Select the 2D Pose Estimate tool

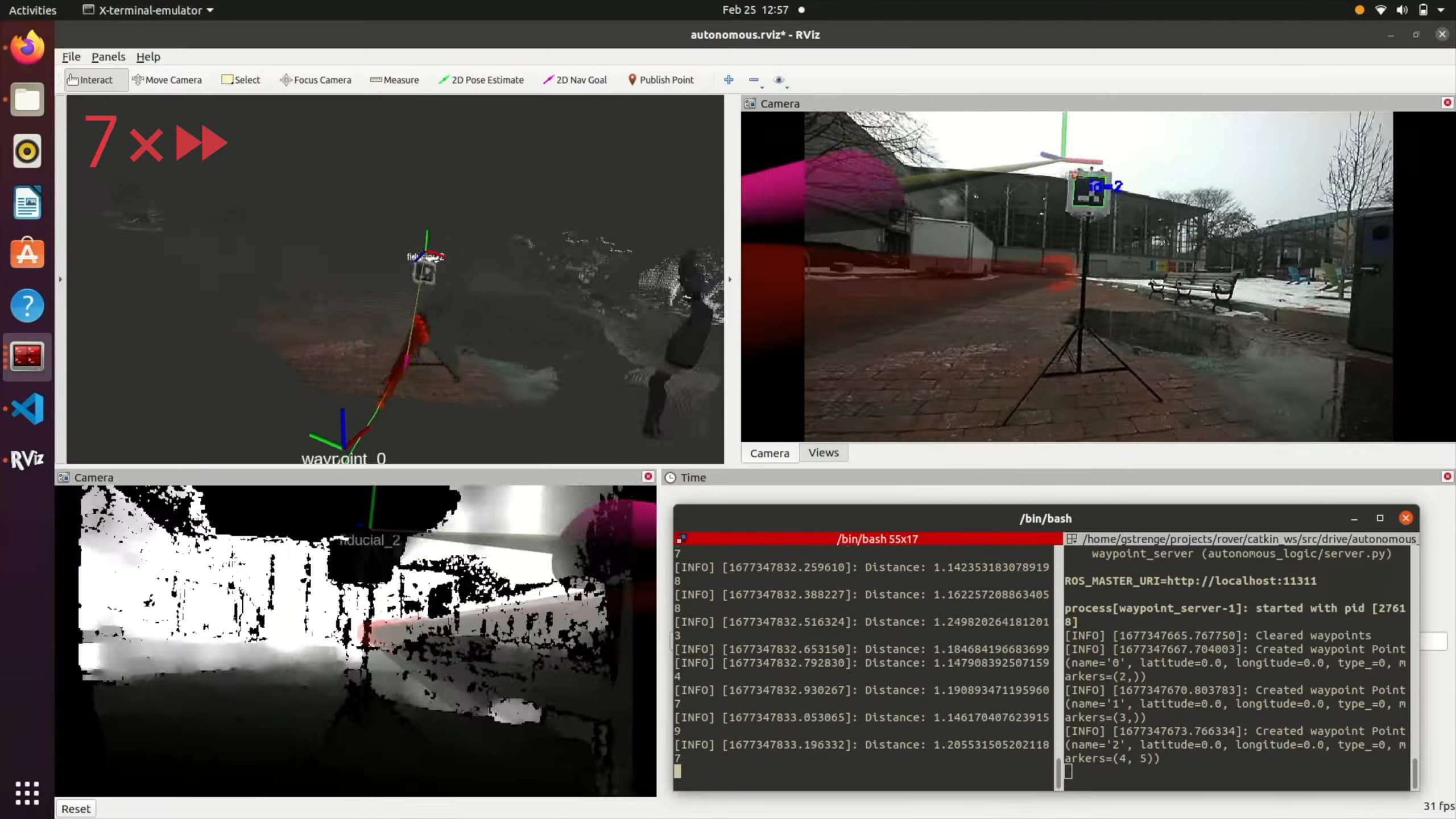481,80
